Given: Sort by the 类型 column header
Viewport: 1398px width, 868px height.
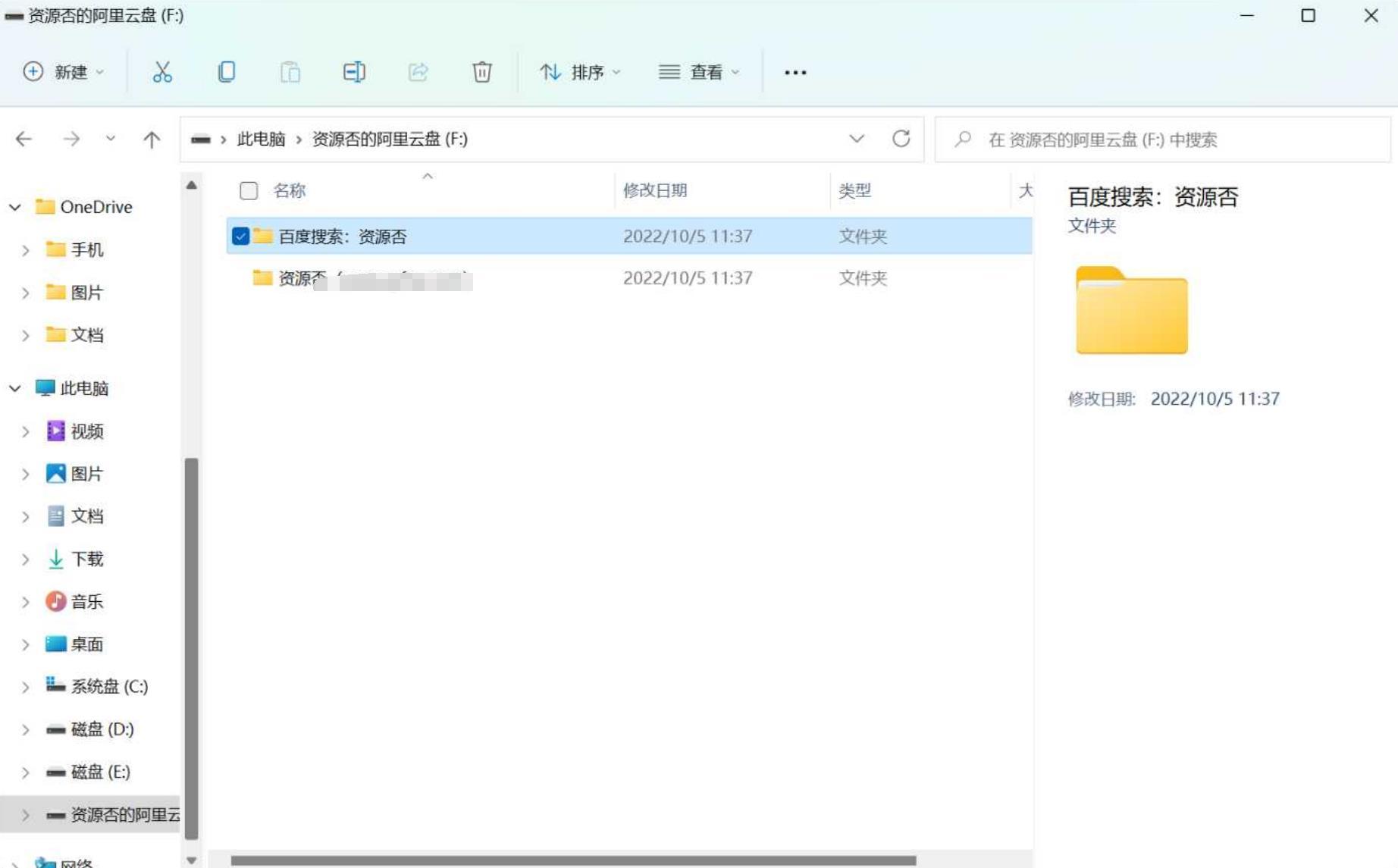Looking at the screenshot, I should pos(854,190).
